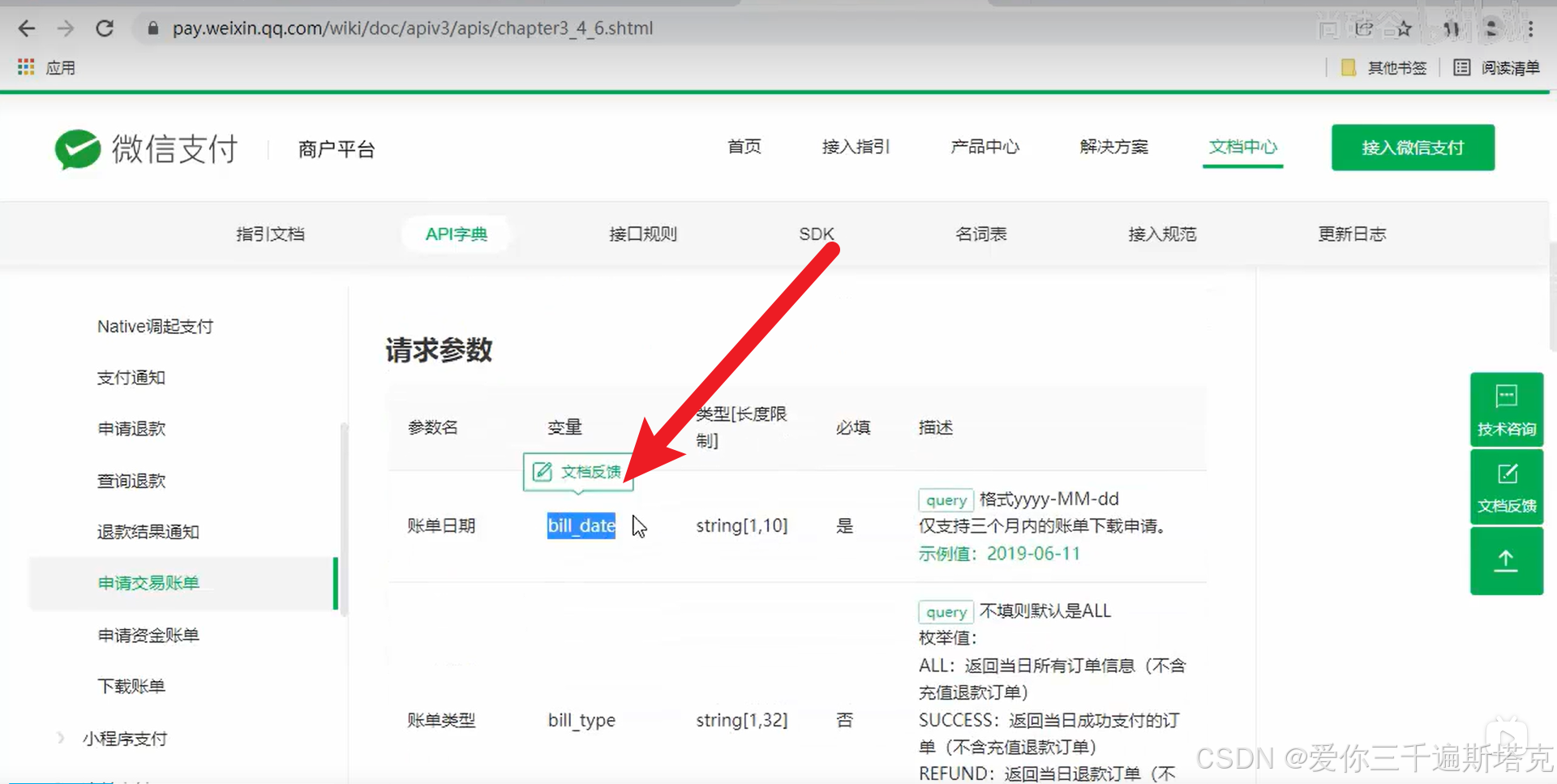Click the 格式yyyy-MM-dd description text

coord(1049,499)
